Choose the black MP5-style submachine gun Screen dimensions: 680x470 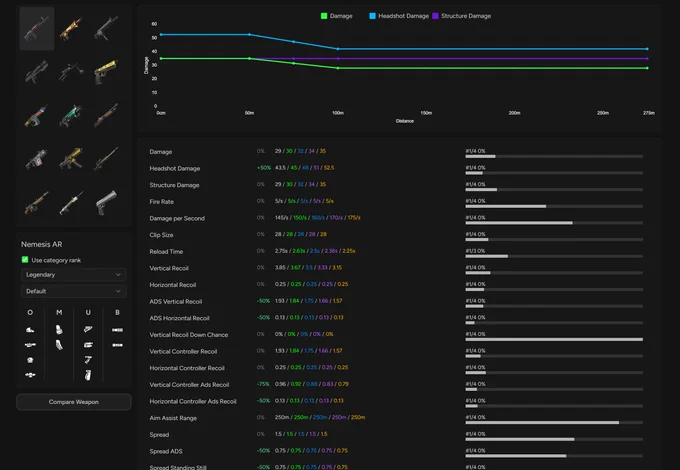(106, 29)
